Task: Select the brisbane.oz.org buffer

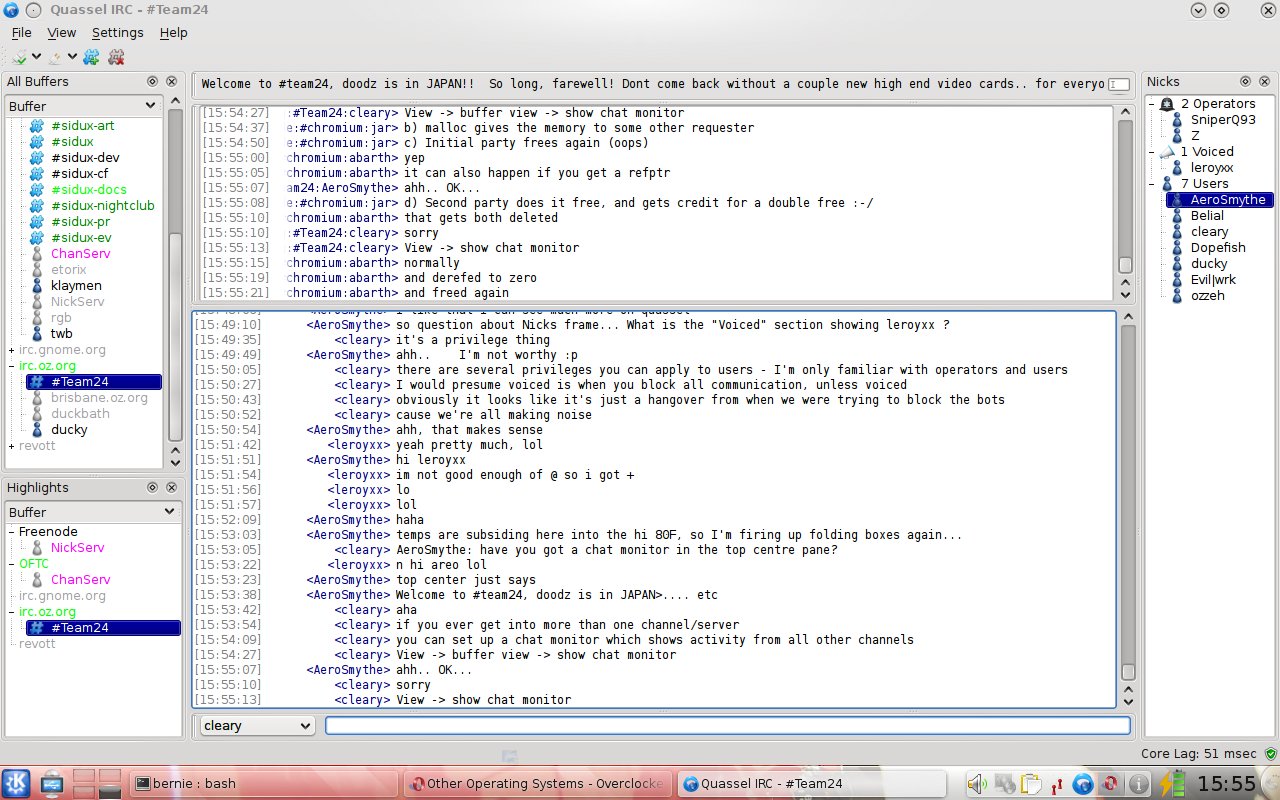Action: [x=99, y=398]
